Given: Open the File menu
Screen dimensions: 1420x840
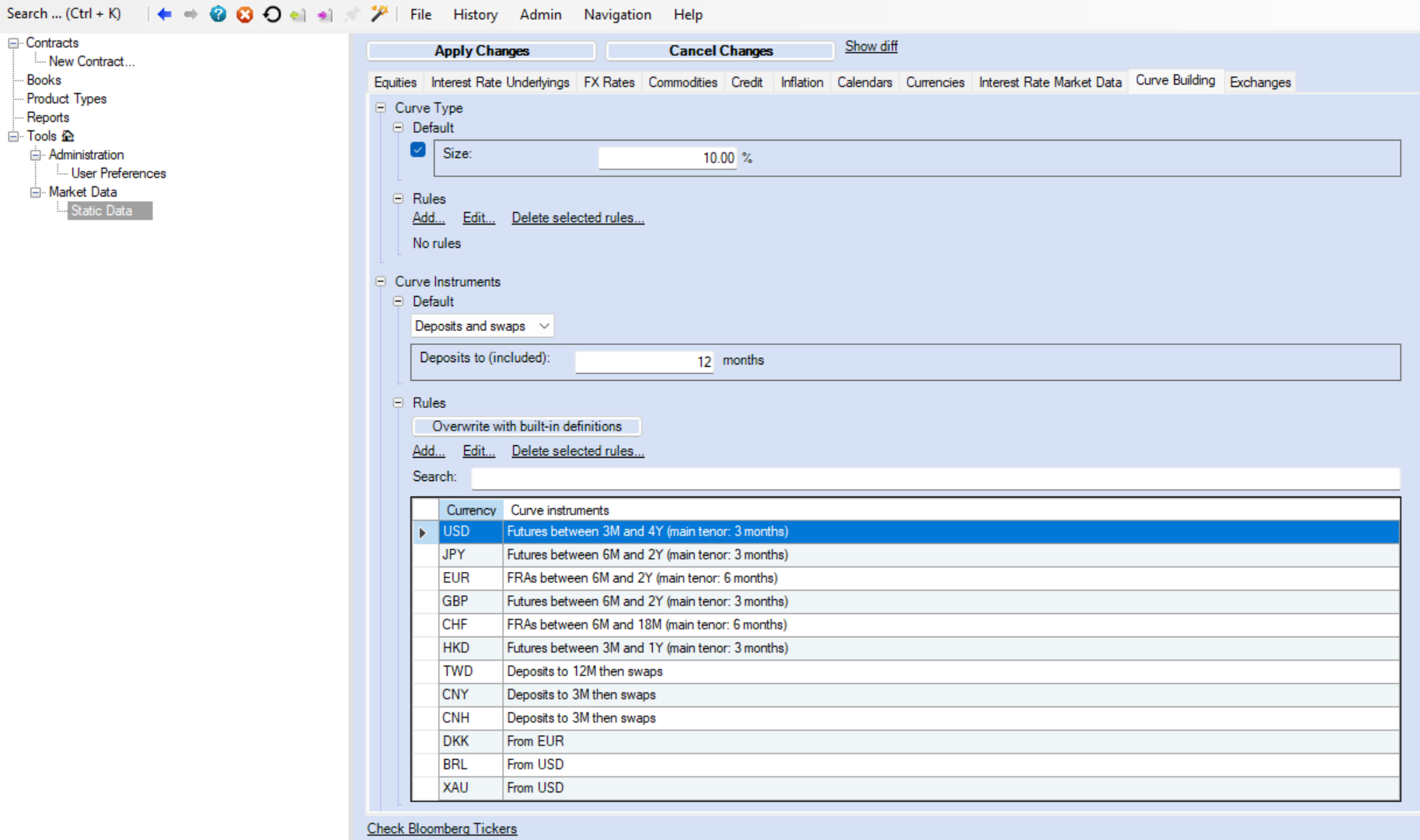Looking at the screenshot, I should [x=420, y=14].
